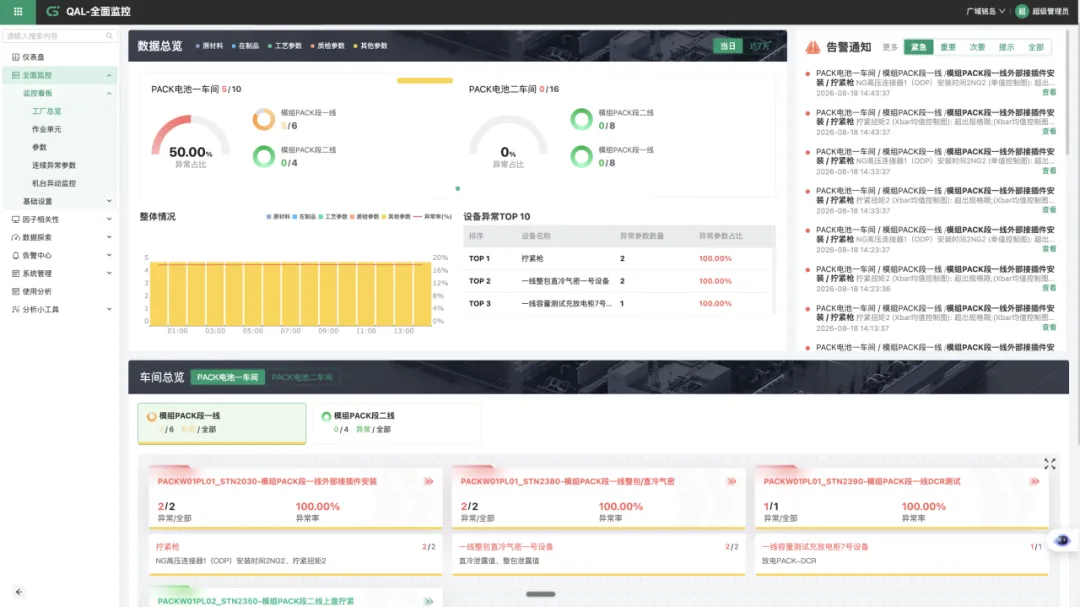Toggle 其他参数 legend in 数据总览 header

pos(371,45)
